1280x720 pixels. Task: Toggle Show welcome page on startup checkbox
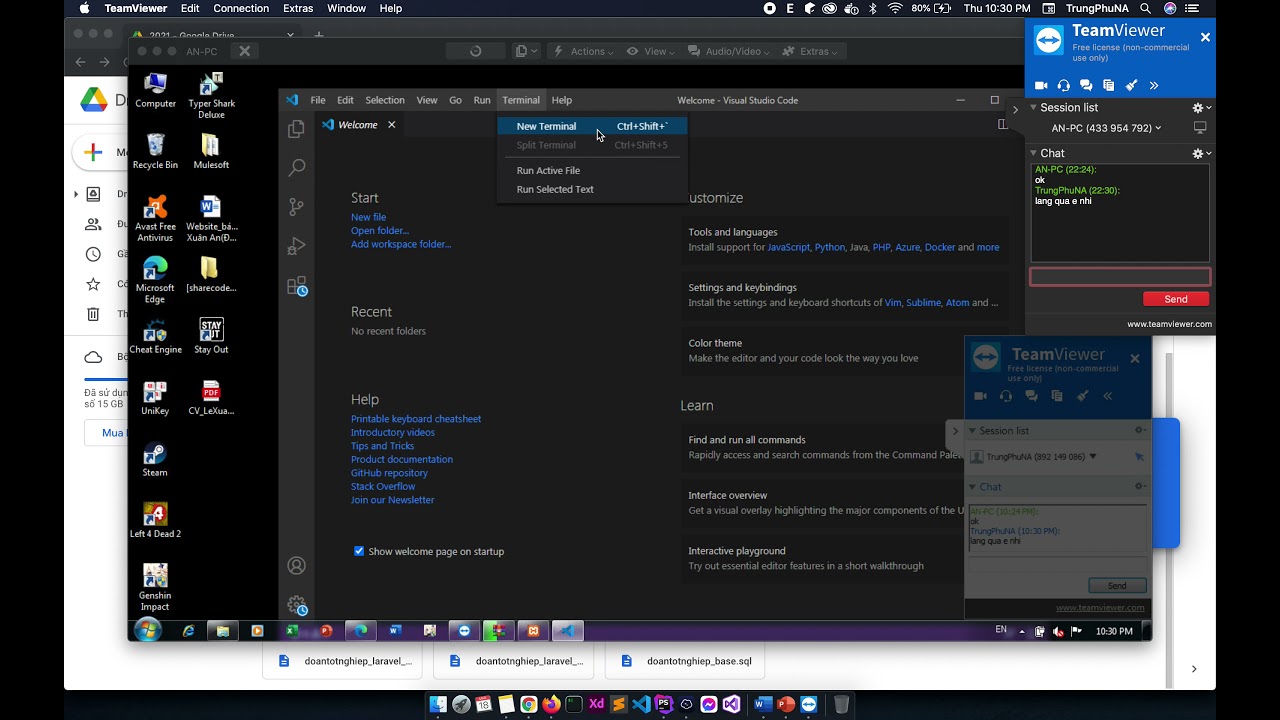pyautogui.click(x=359, y=551)
